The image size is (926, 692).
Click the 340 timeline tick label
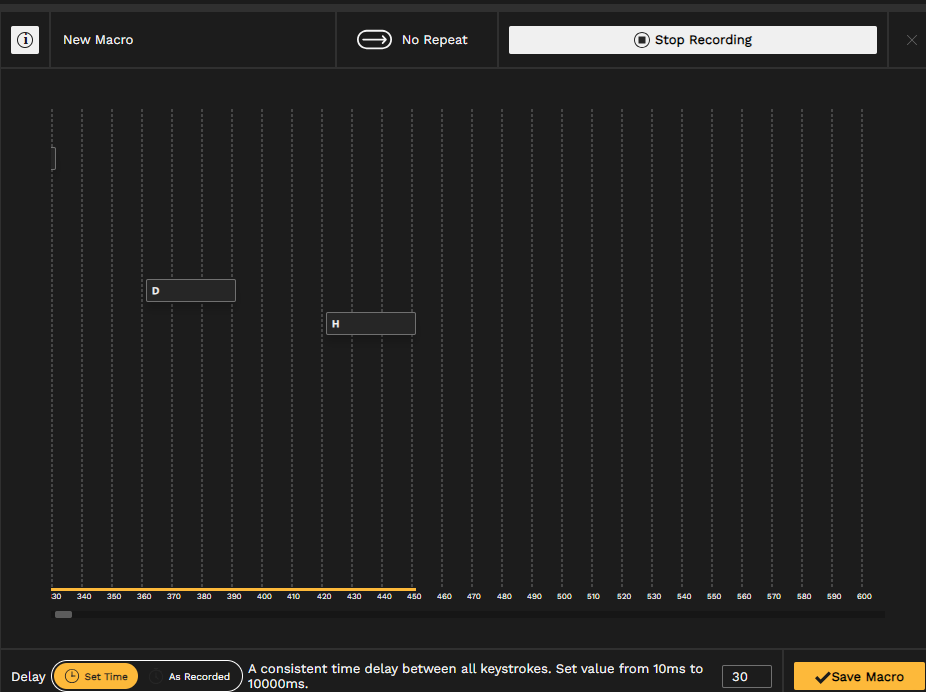click(x=84, y=596)
